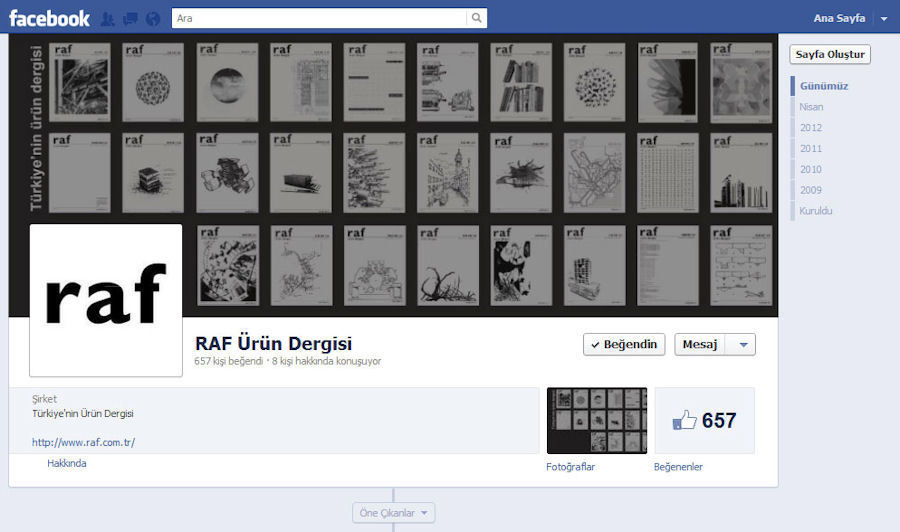Open the Fotoğraflar thumbnail
The image size is (900, 532).
pos(597,421)
